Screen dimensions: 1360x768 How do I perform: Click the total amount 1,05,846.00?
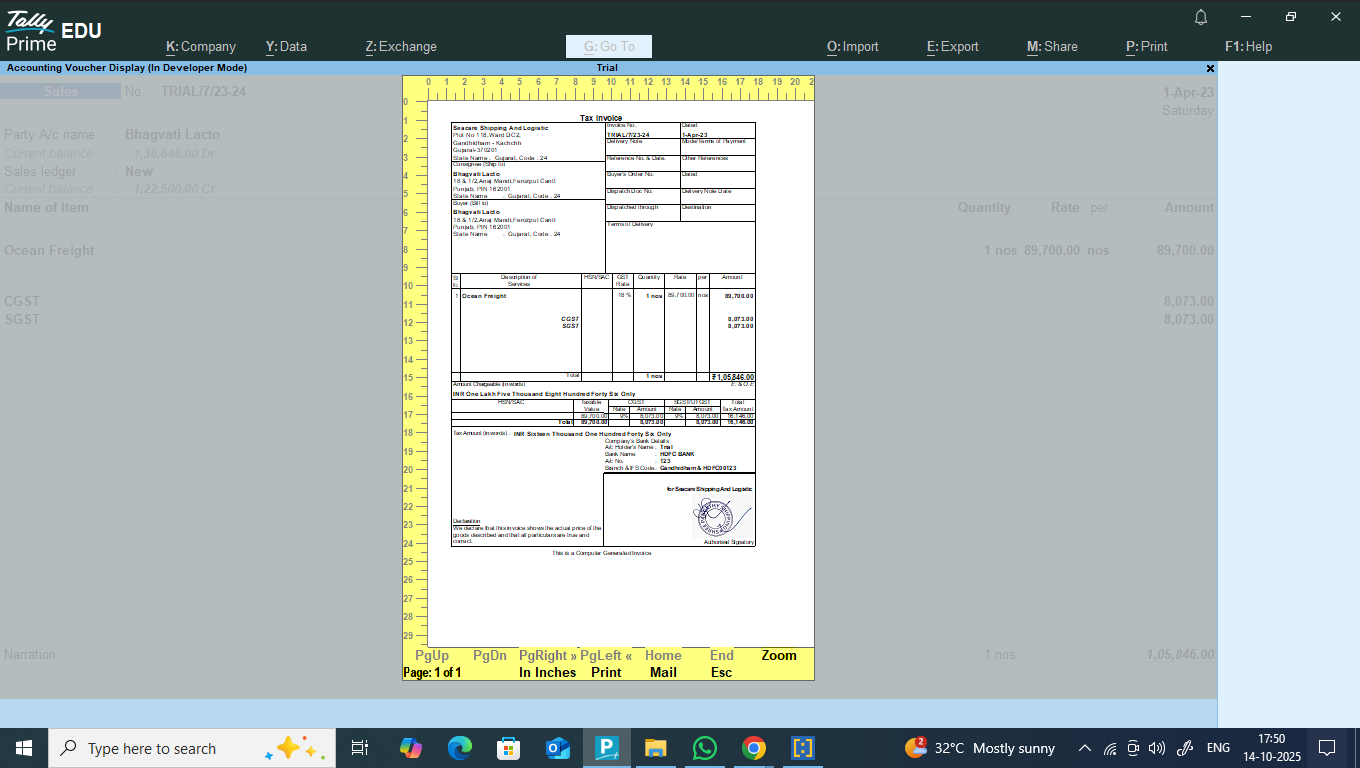(x=1180, y=654)
